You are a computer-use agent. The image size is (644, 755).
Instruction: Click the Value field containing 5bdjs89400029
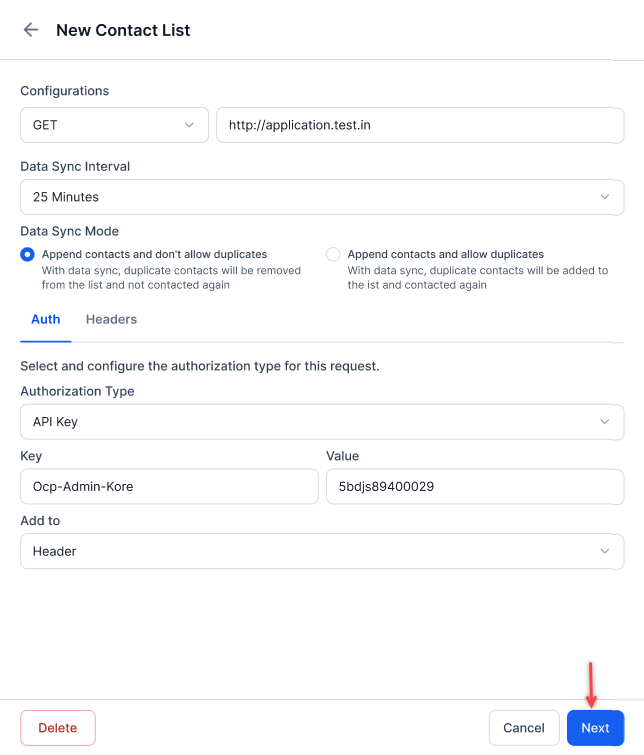(x=475, y=486)
